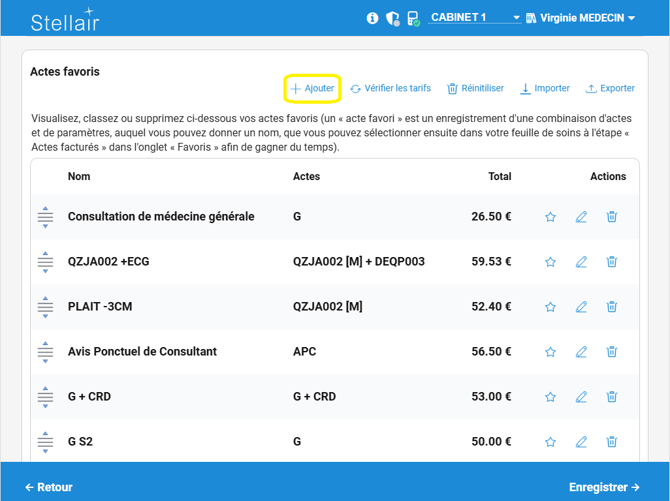
Task: Click Importer to import favorites
Action: click(545, 88)
